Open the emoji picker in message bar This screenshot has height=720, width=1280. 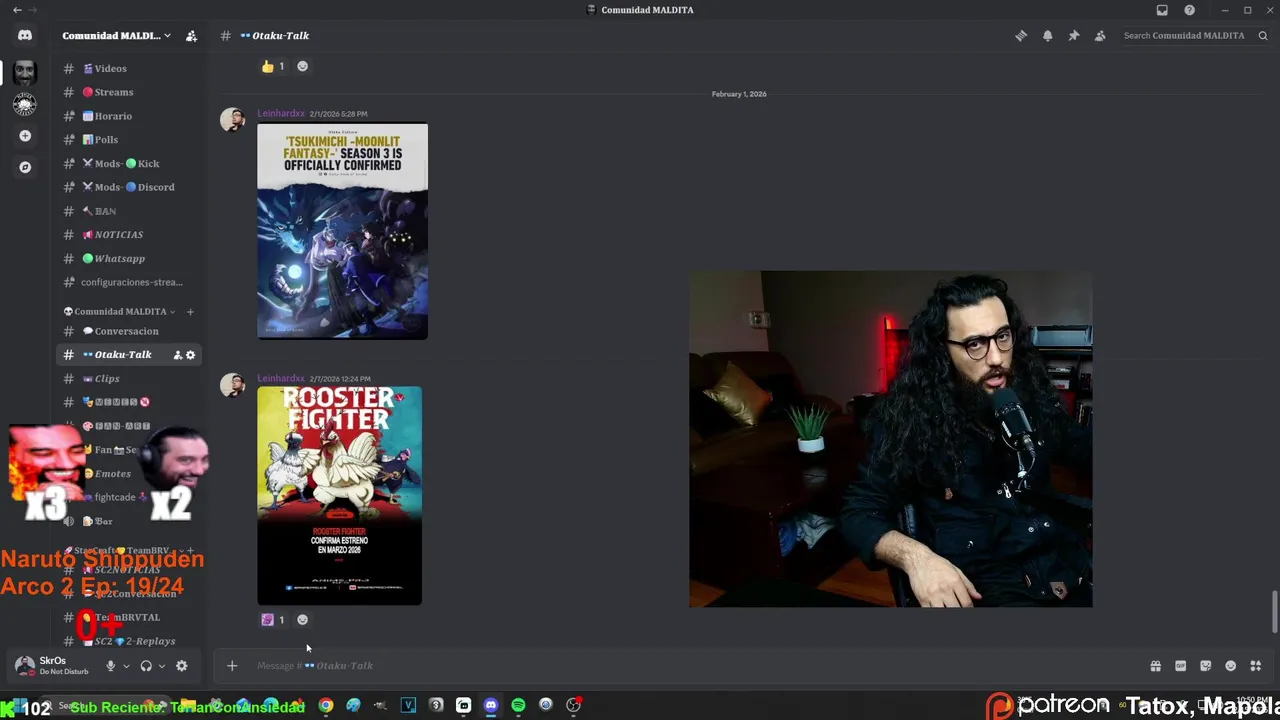pos(1230,666)
